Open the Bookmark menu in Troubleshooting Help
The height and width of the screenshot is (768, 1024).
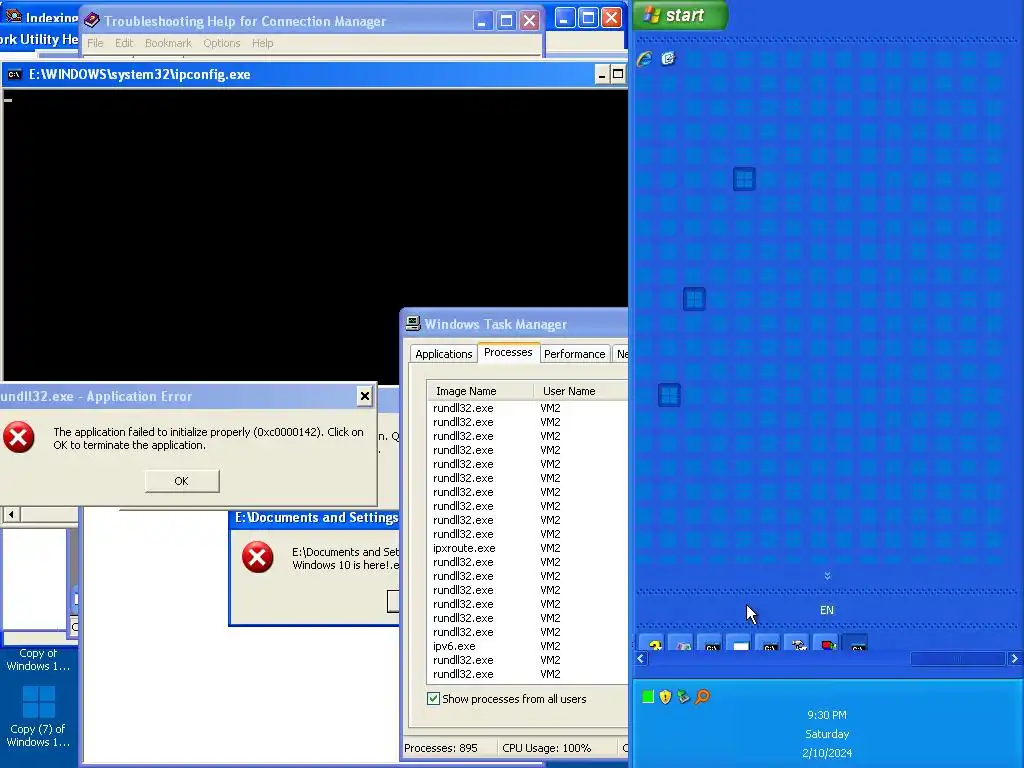[168, 43]
